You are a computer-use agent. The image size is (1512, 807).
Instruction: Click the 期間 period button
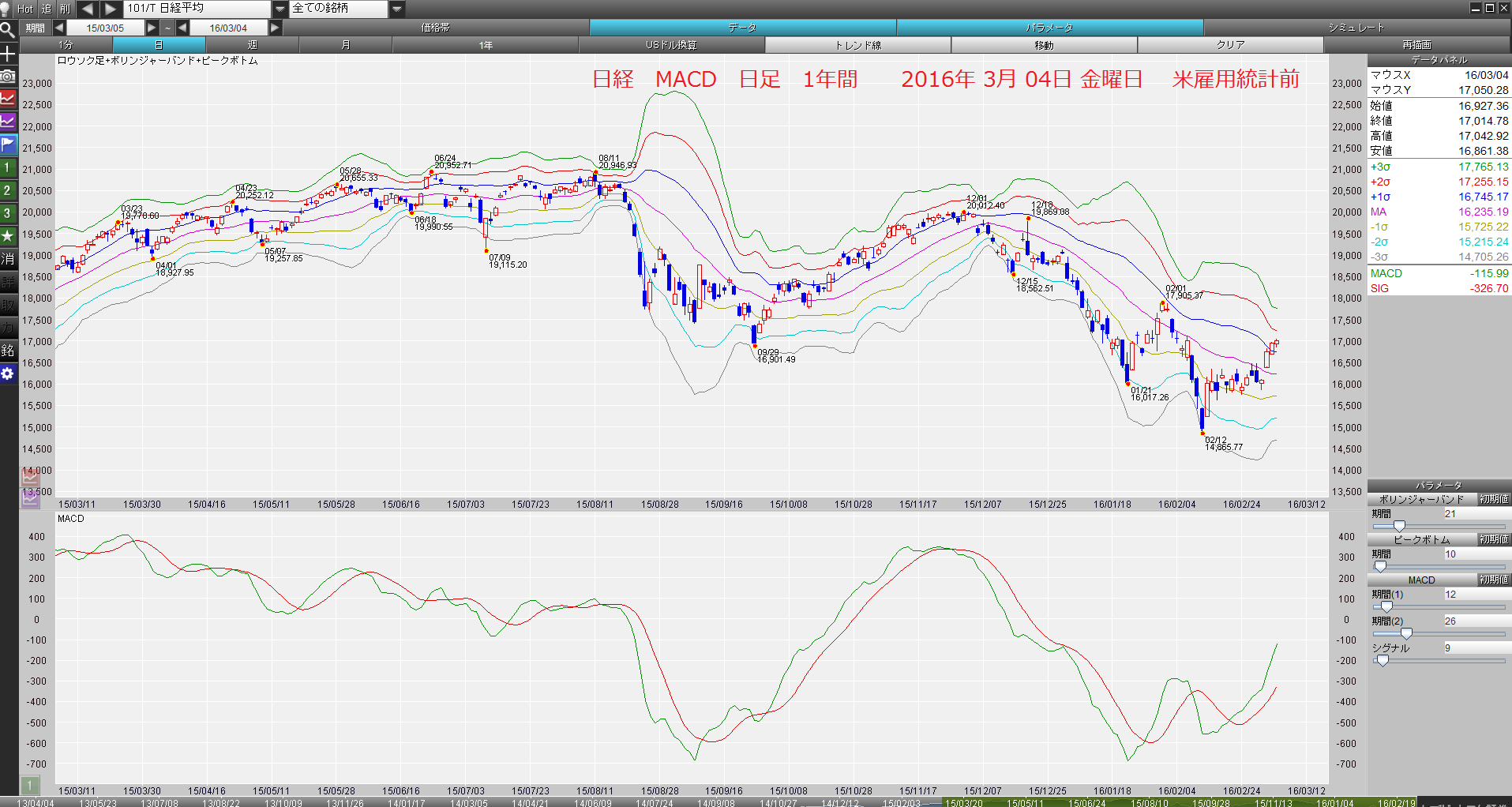[36, 28]
